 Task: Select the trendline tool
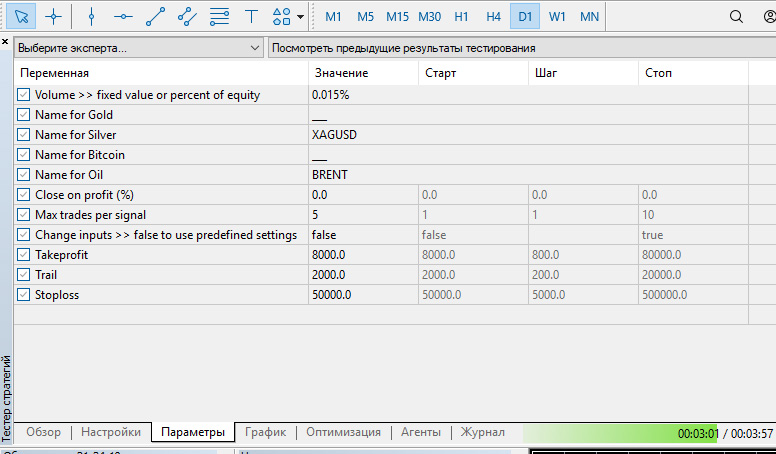[155, 16]
